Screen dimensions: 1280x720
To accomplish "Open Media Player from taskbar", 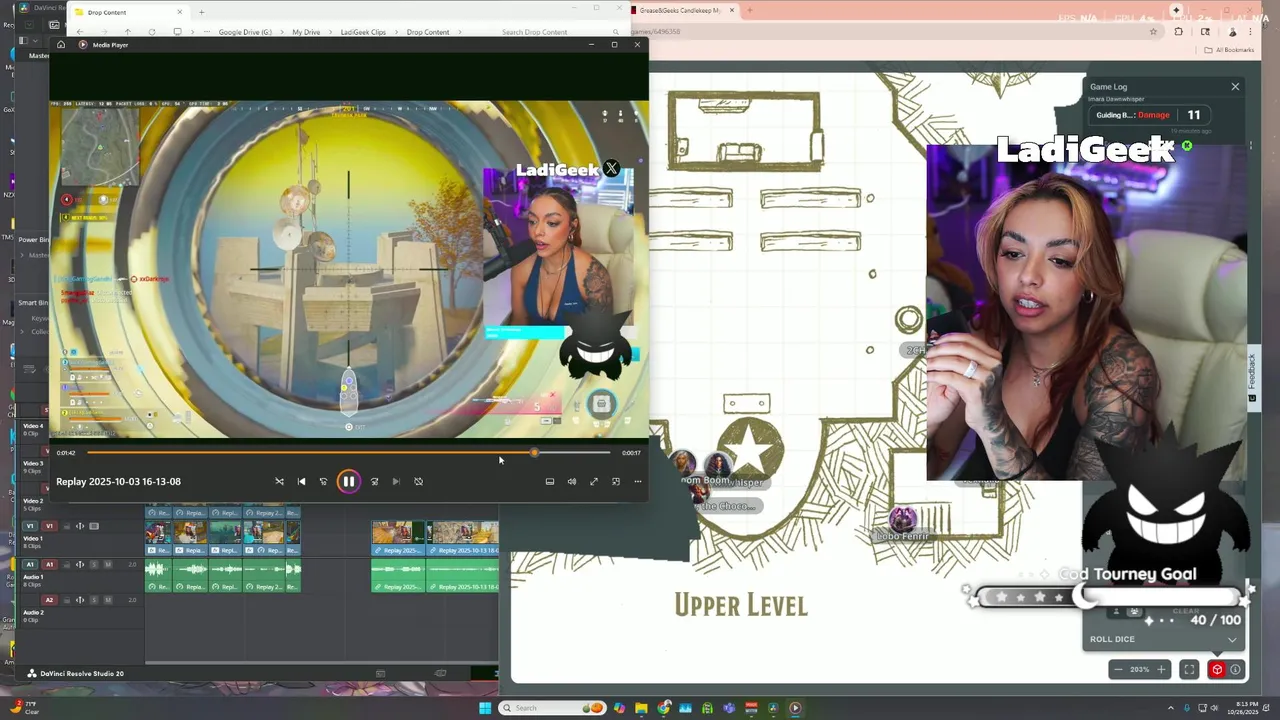I will pos(795,708).
